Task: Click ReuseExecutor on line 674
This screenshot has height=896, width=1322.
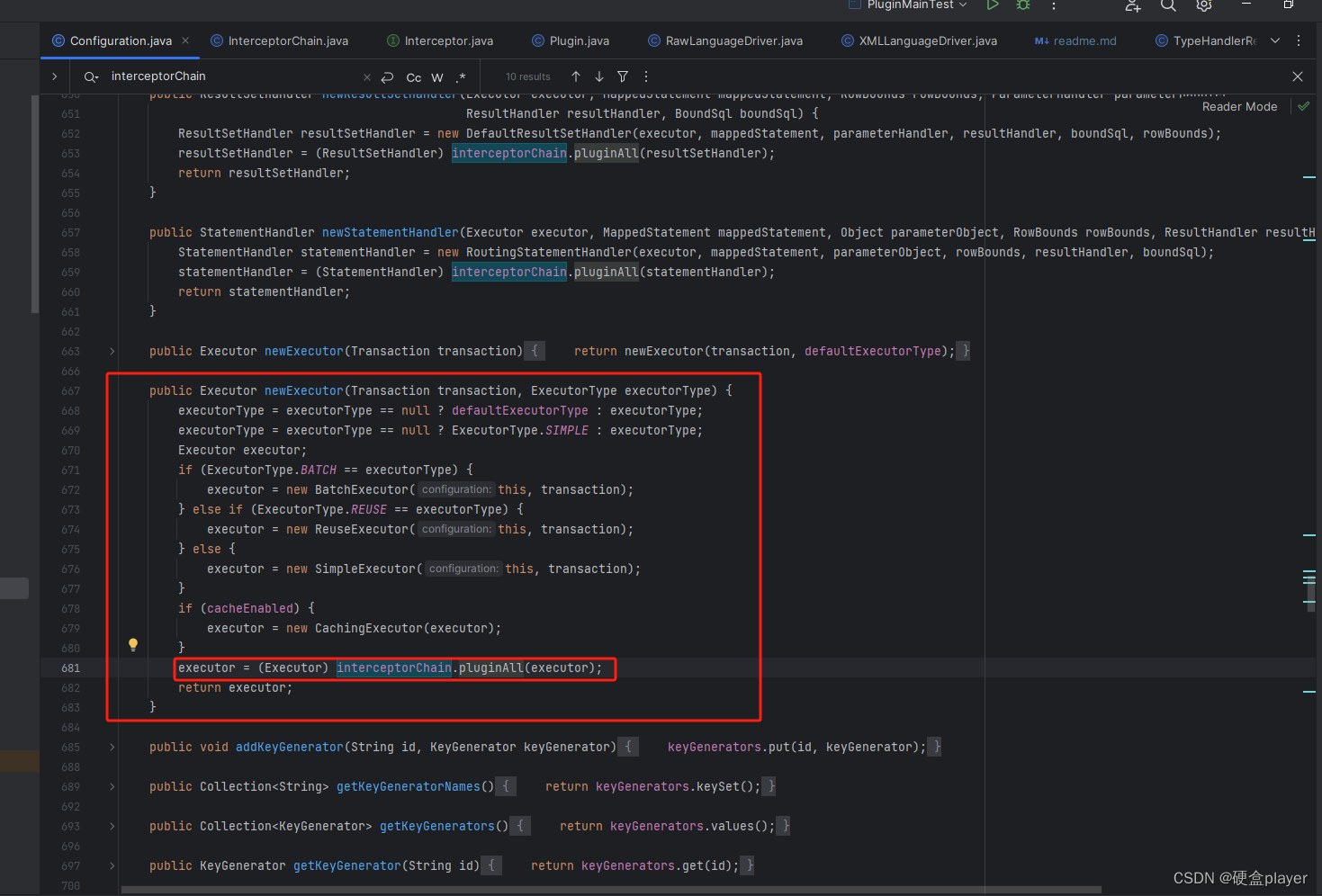Action: coord(362,529)
